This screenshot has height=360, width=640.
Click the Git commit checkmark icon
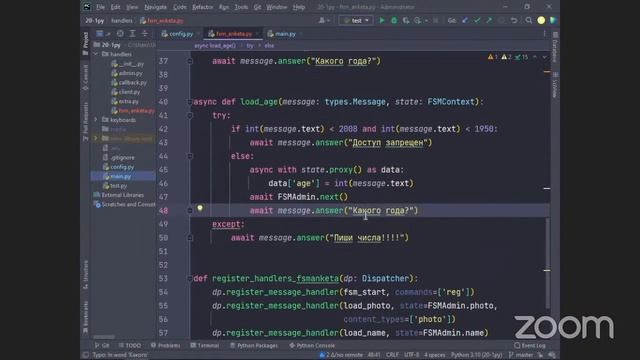(477, 20)
